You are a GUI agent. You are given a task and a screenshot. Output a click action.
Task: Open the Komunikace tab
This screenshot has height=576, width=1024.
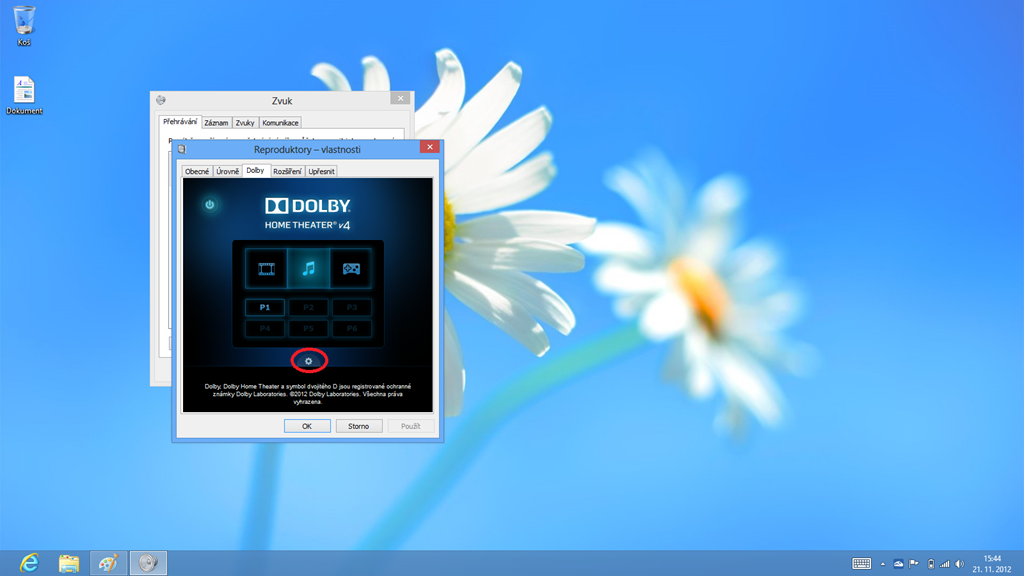pos(280,123)
